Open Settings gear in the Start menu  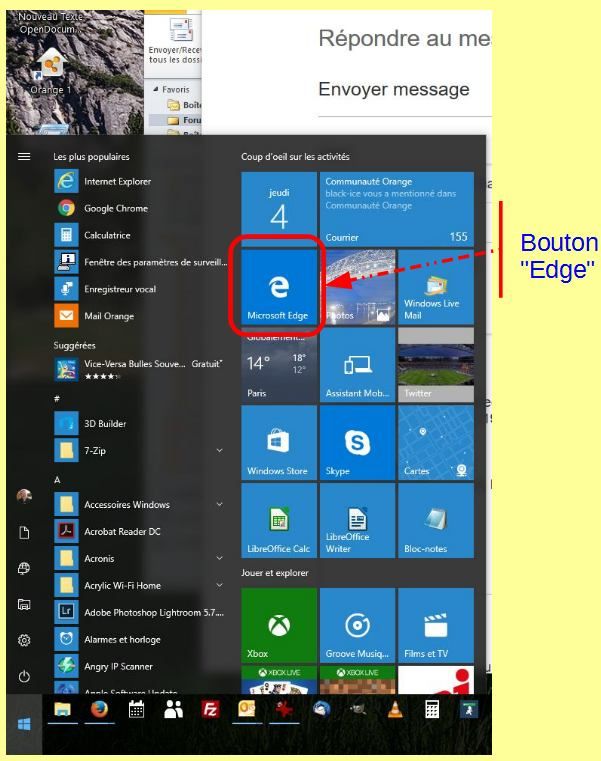[24, 641]
